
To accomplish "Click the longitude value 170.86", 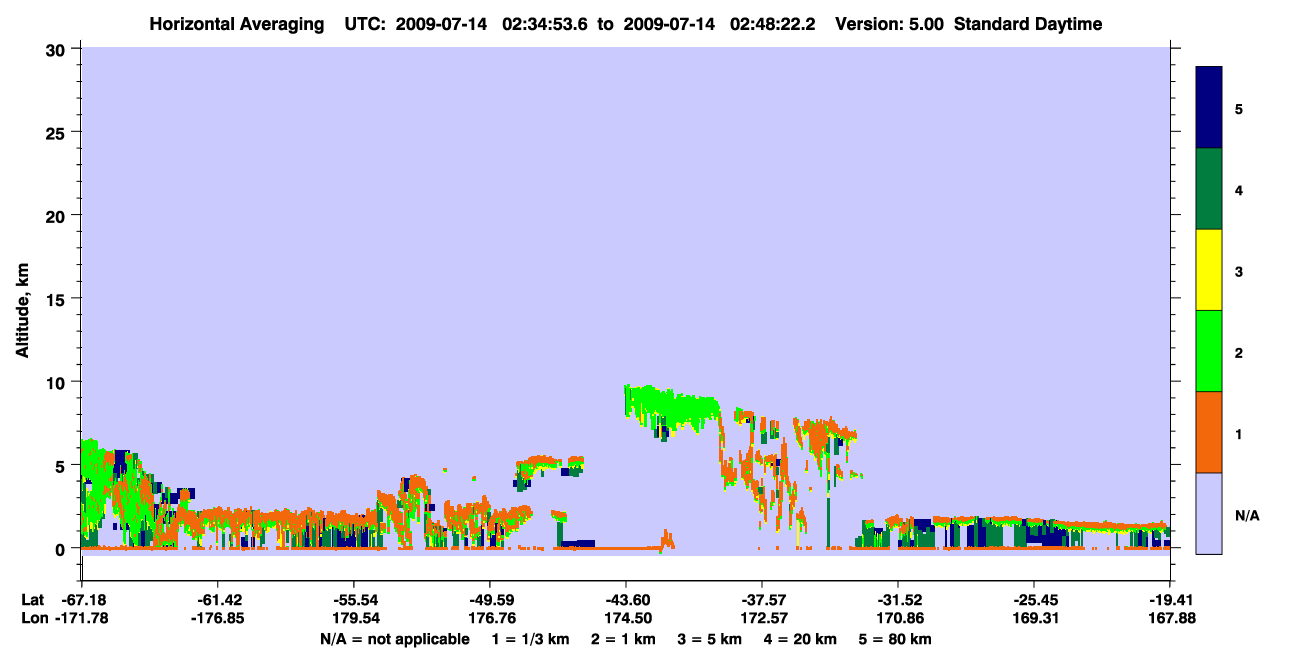I will tap(898, 618).
